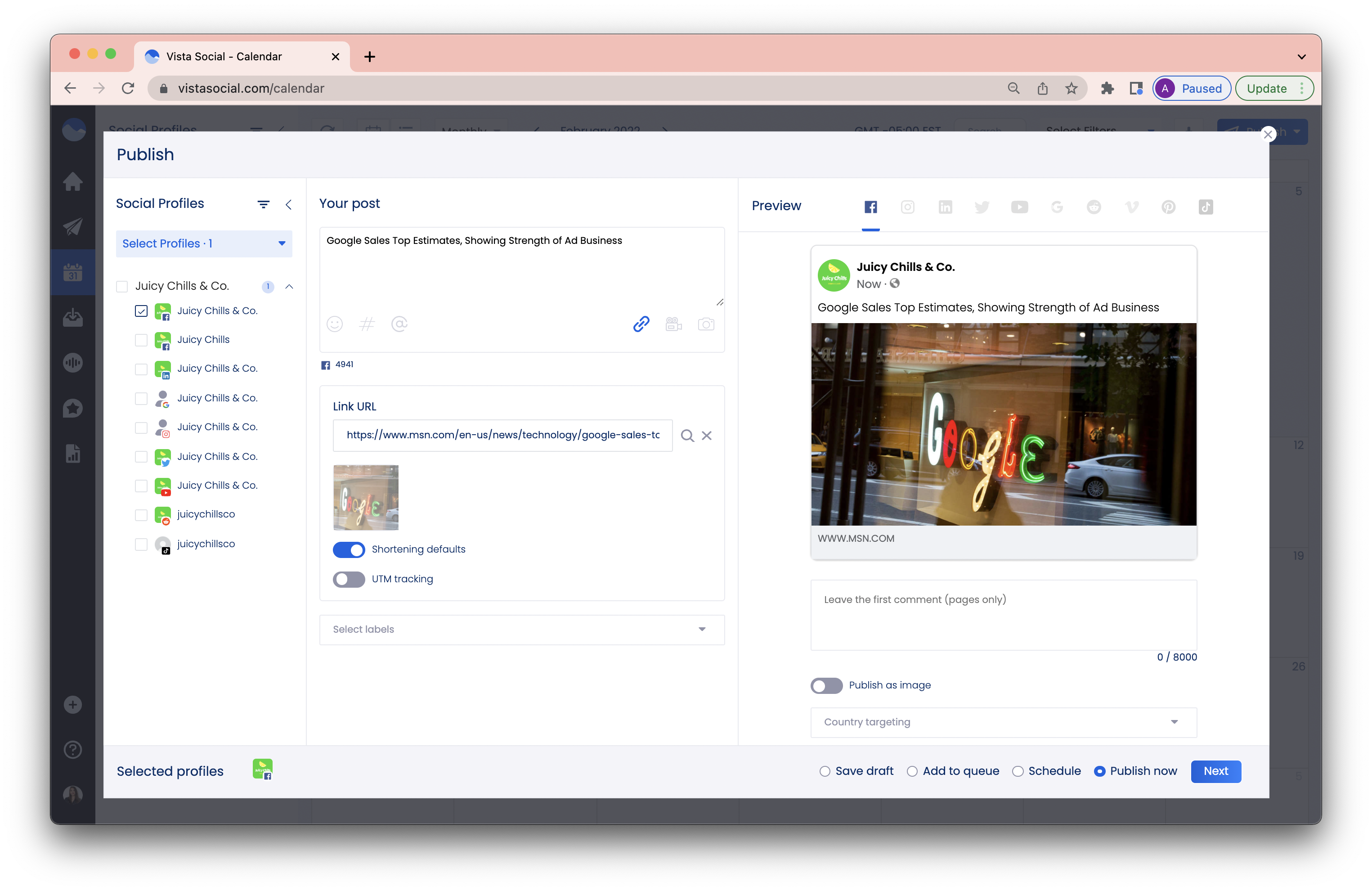Viewport: 1372px width, 891px height.
Task: Open browser tab list chevron
Action: pyautogui.click(x=1301, y=57)
